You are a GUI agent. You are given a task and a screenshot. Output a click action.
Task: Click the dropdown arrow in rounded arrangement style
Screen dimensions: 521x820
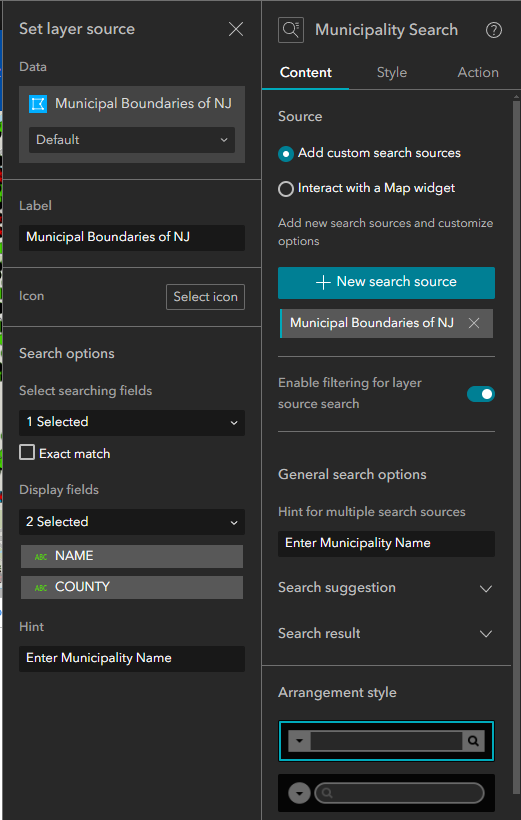[x=299, y=793]
